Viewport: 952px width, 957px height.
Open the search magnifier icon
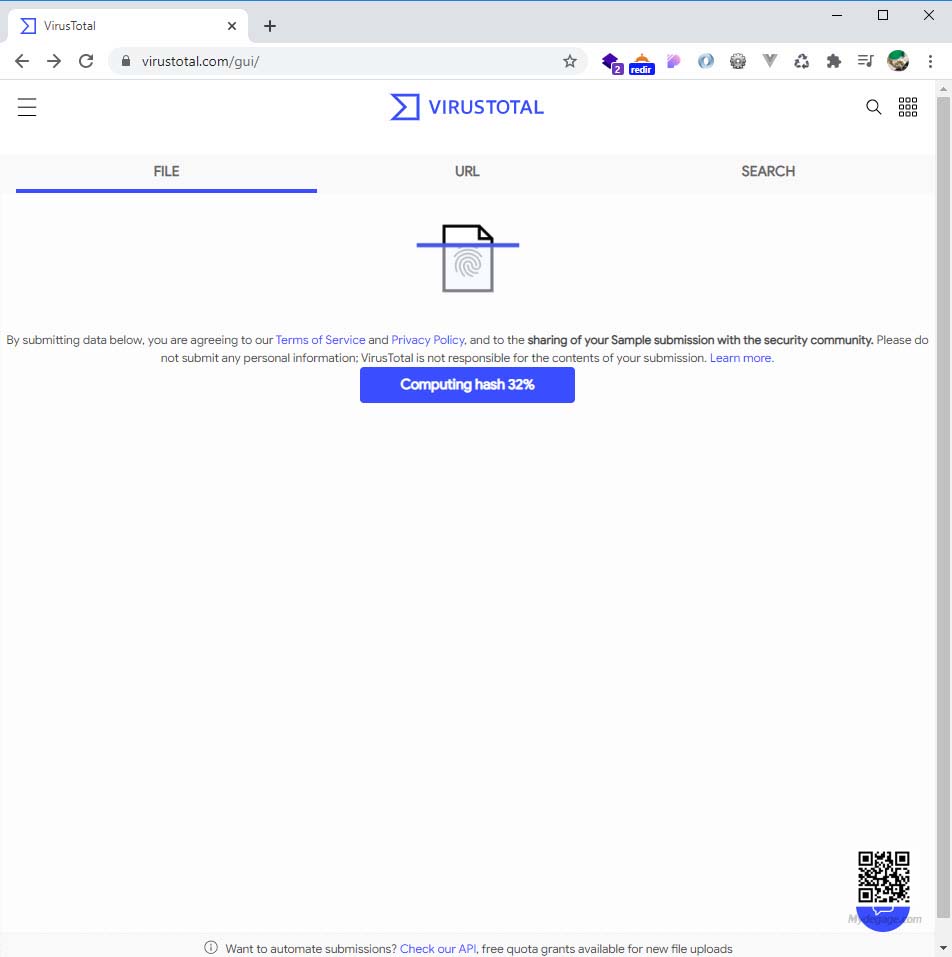pos(873,107)
